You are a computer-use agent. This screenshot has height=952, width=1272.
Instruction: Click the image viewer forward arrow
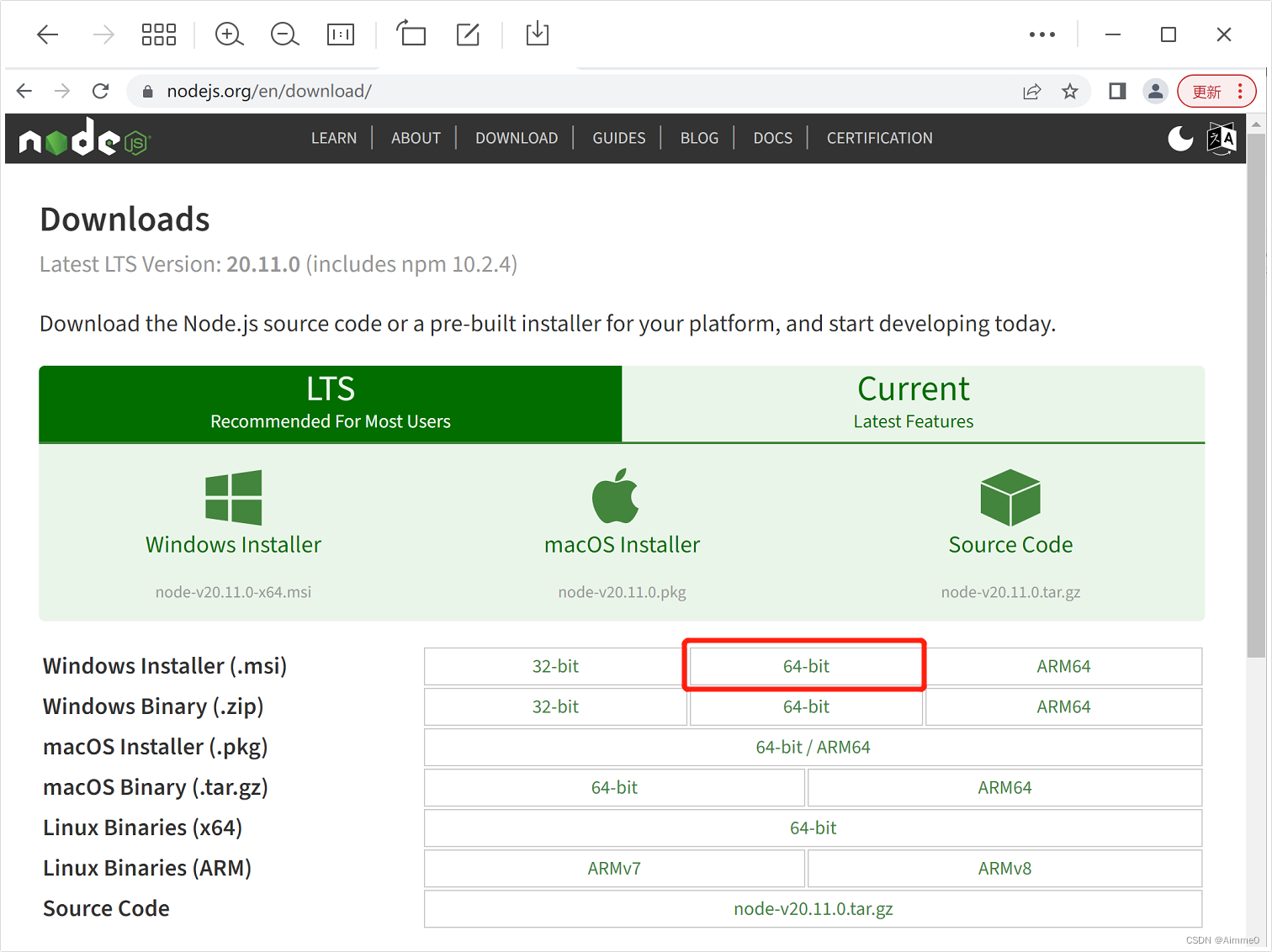[x=103, y=34]
